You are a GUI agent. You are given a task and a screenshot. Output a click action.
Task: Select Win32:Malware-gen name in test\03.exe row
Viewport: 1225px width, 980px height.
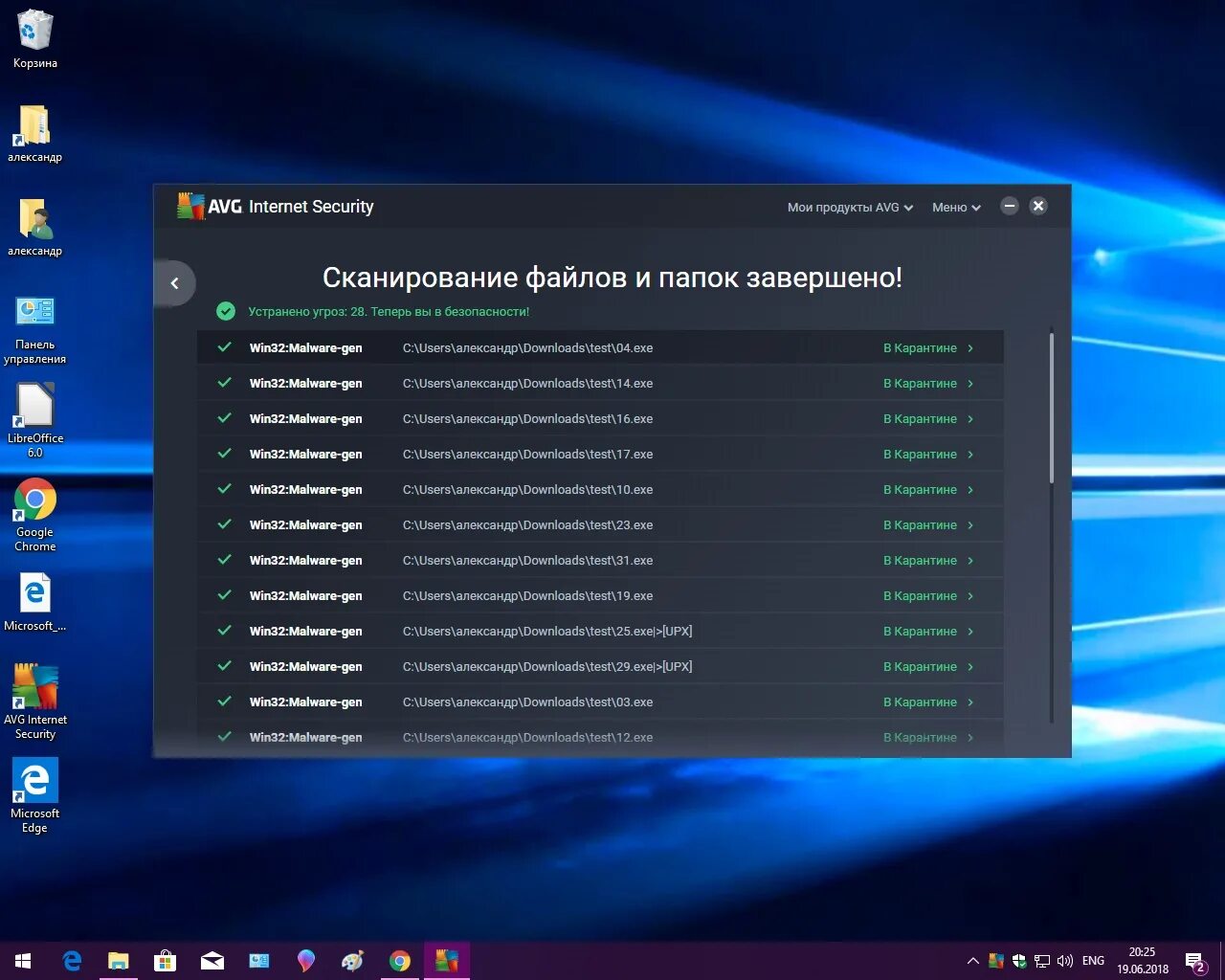pyautogui.click(x=305, y=702)
